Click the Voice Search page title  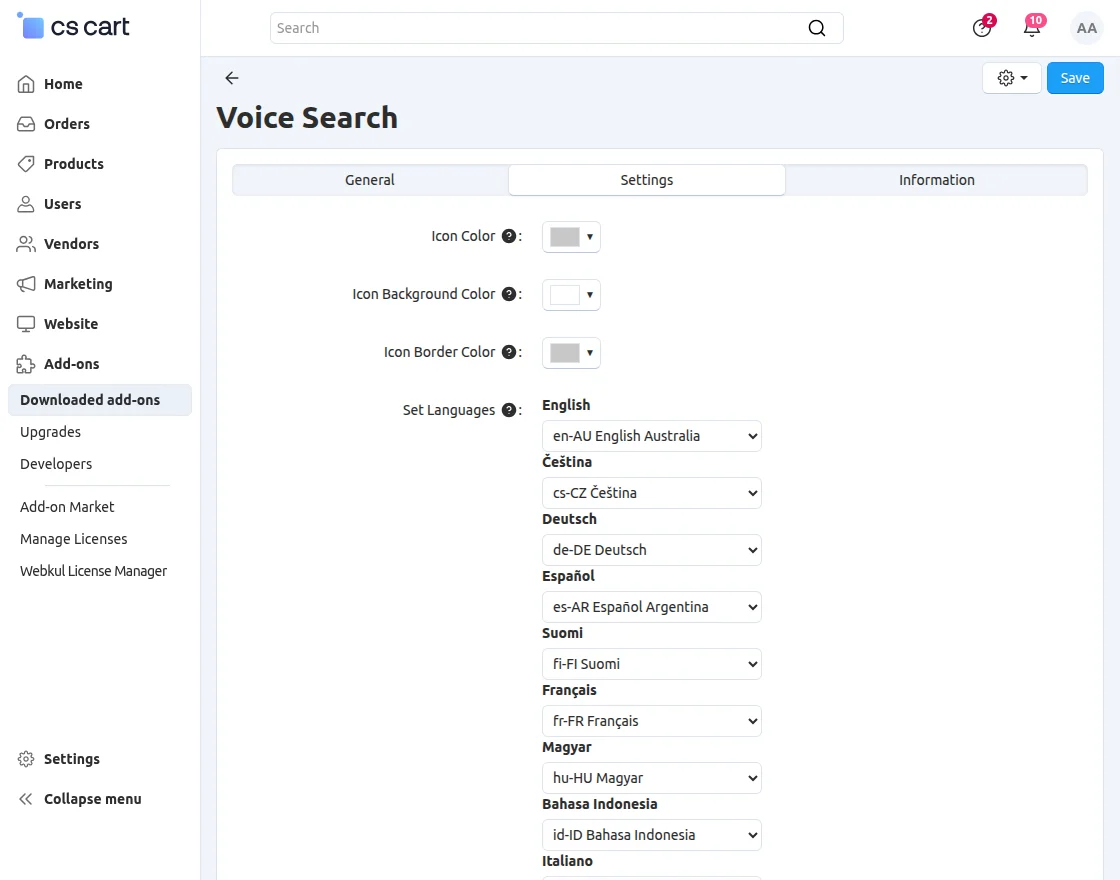pyautogui.click(x=307, y=118)
